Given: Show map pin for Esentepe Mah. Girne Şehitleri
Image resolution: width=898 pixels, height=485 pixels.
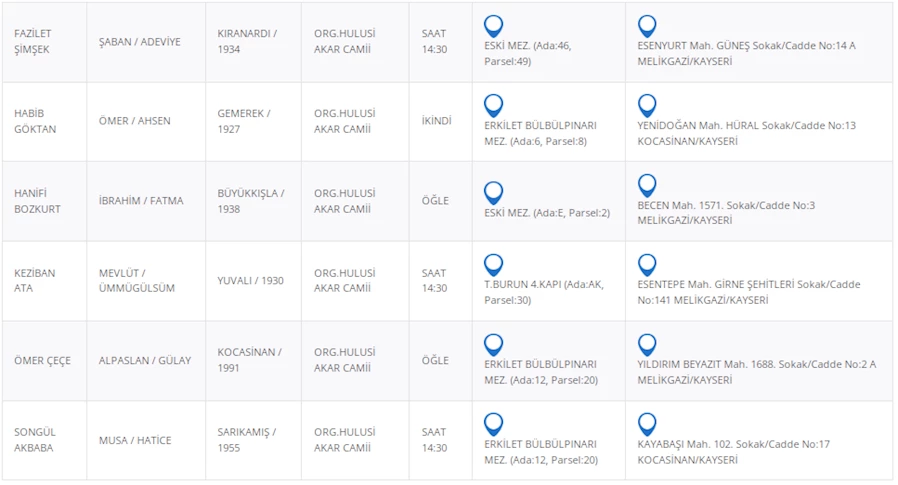Looking at the screenshot, I should click(x=647, y=265).
